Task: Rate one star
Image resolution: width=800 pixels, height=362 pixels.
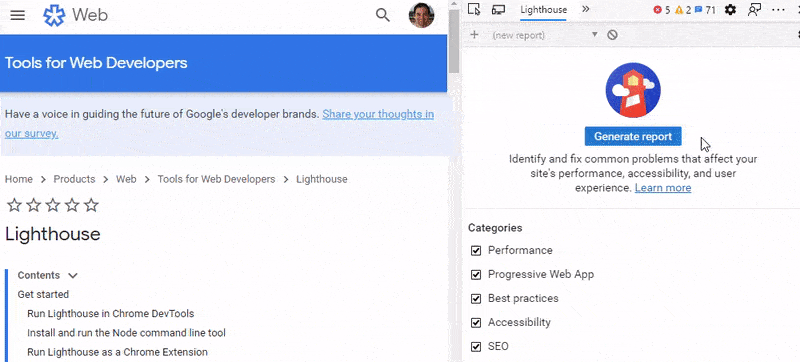Action: (14, 205)
